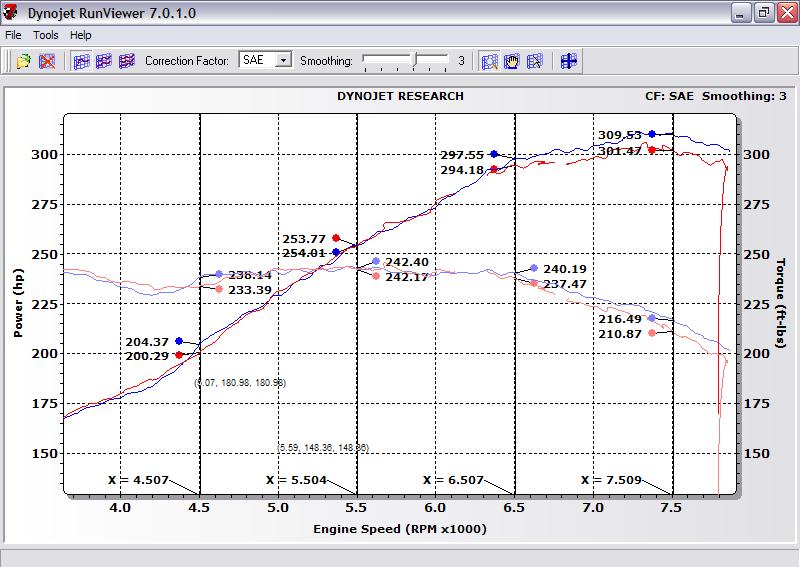Click the crosshair marker tool icon

pyautogui.click(x=568, y=61)
